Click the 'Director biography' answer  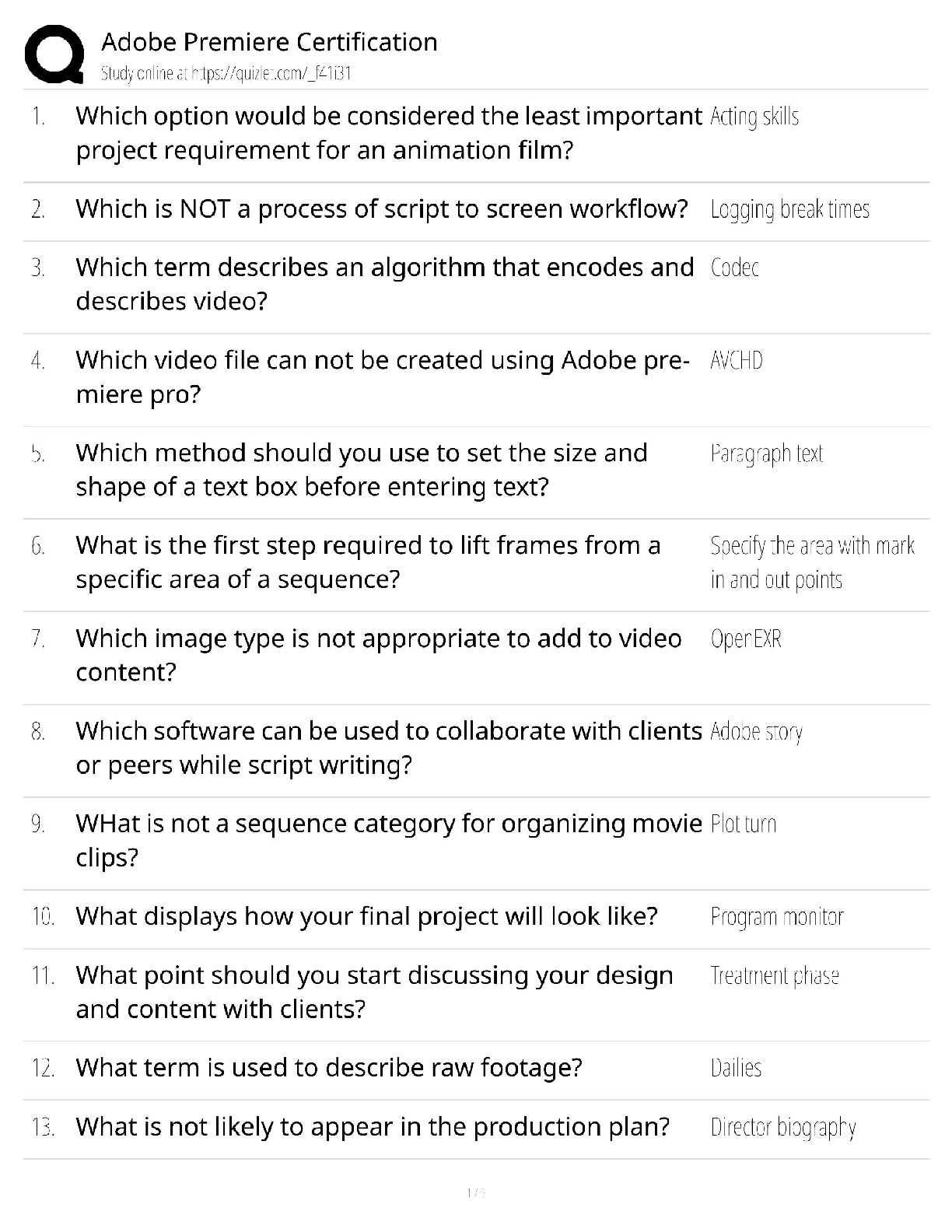click(782, 1128)
